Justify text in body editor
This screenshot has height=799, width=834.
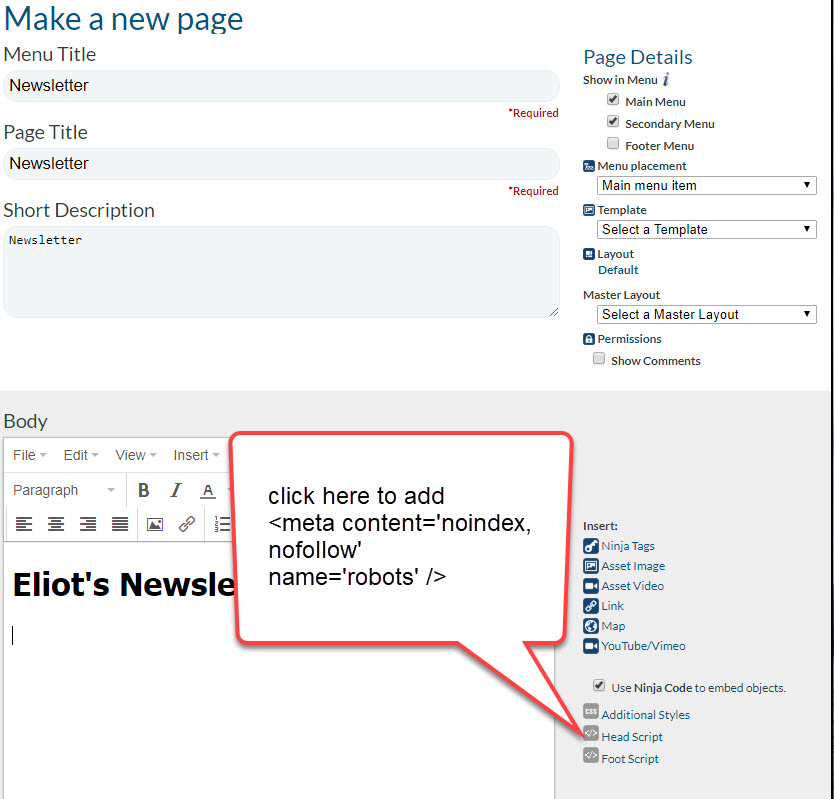click(120, 525)
